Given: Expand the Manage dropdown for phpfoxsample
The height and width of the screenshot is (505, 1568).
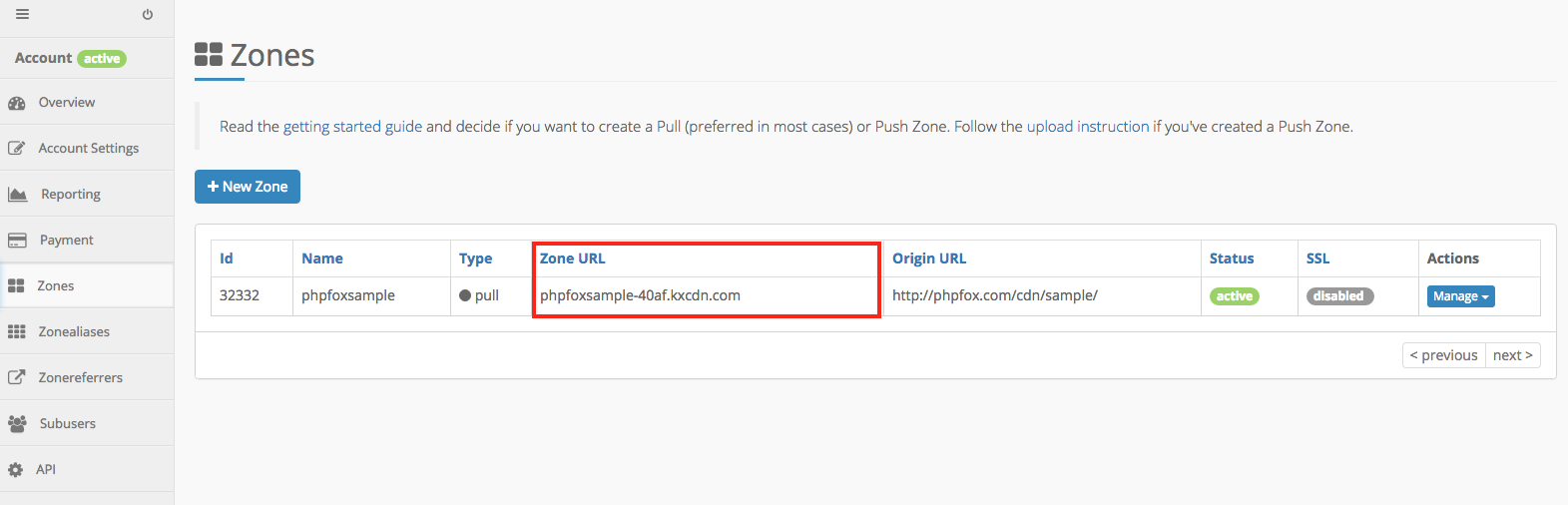Looking at the screenshot, I should [x=1460, y=296].
